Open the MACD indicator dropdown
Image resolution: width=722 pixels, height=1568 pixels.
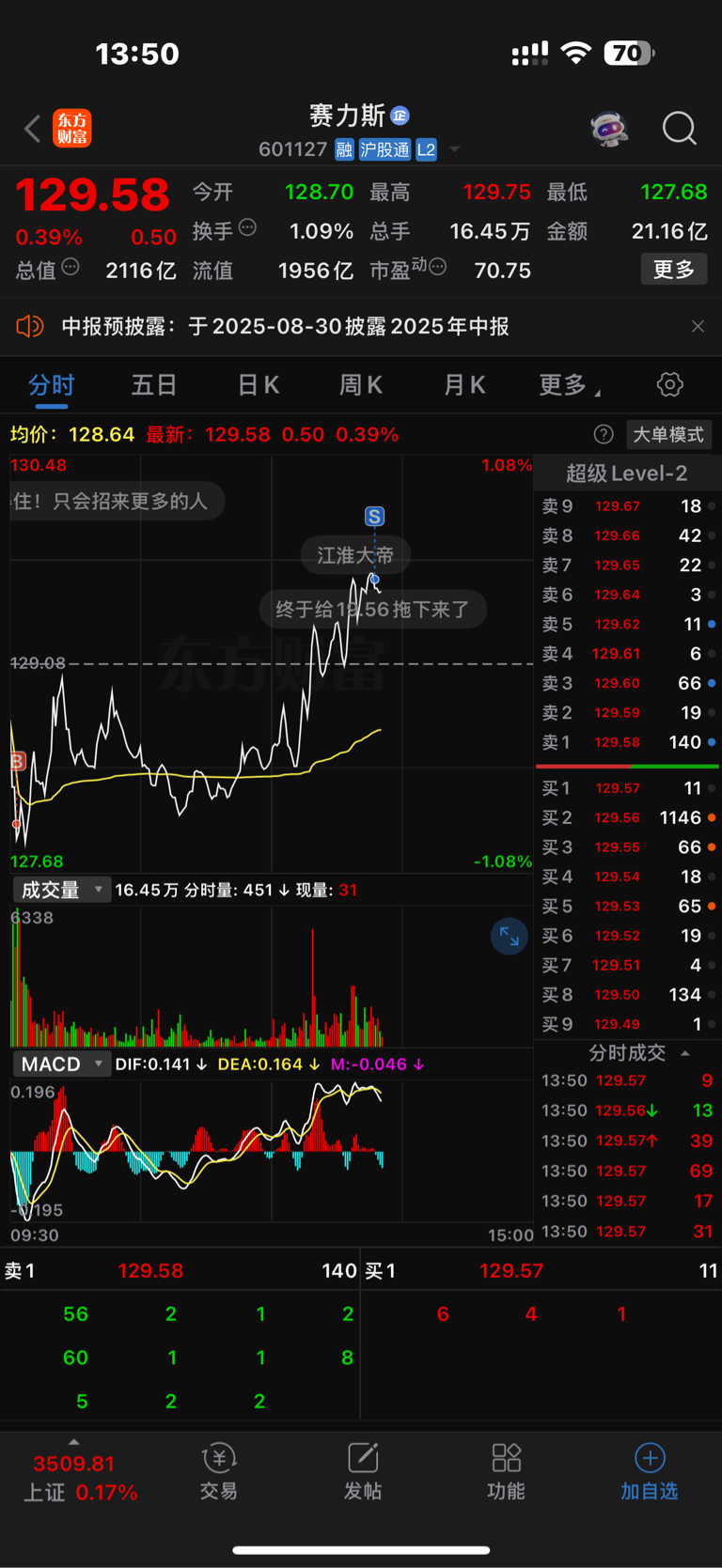(62, 1063)
